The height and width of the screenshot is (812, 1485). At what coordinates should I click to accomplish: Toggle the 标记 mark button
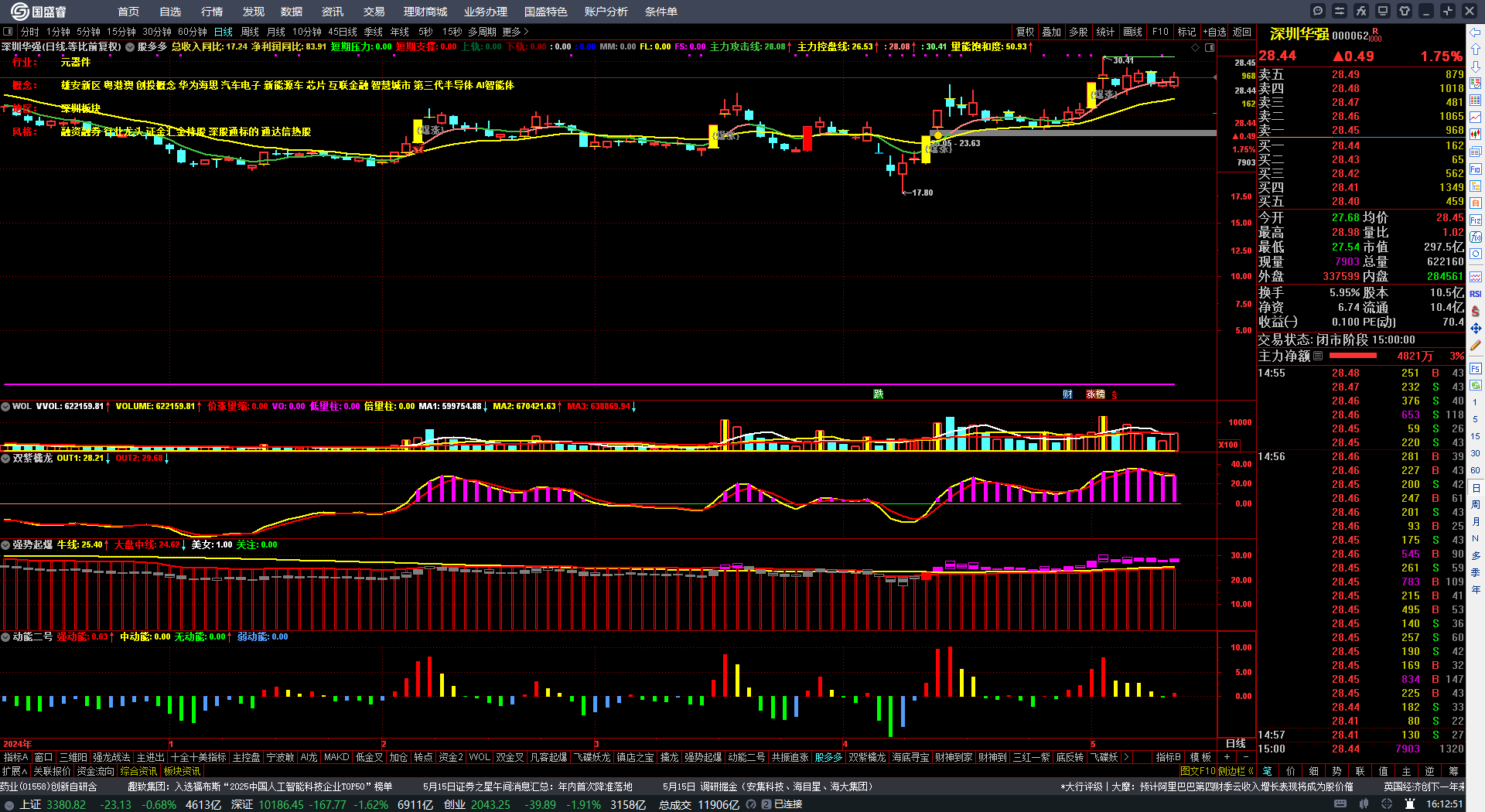(x=1187, y=32)
